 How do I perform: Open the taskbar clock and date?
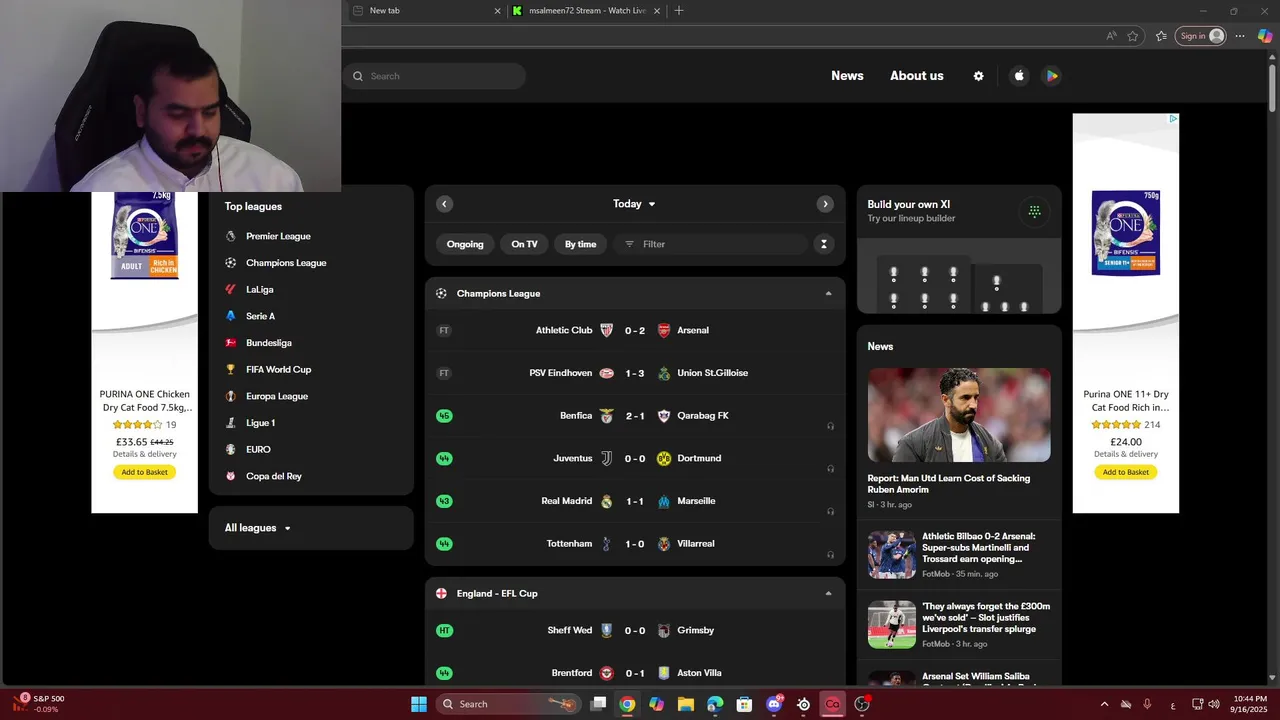pos(1250,704)
